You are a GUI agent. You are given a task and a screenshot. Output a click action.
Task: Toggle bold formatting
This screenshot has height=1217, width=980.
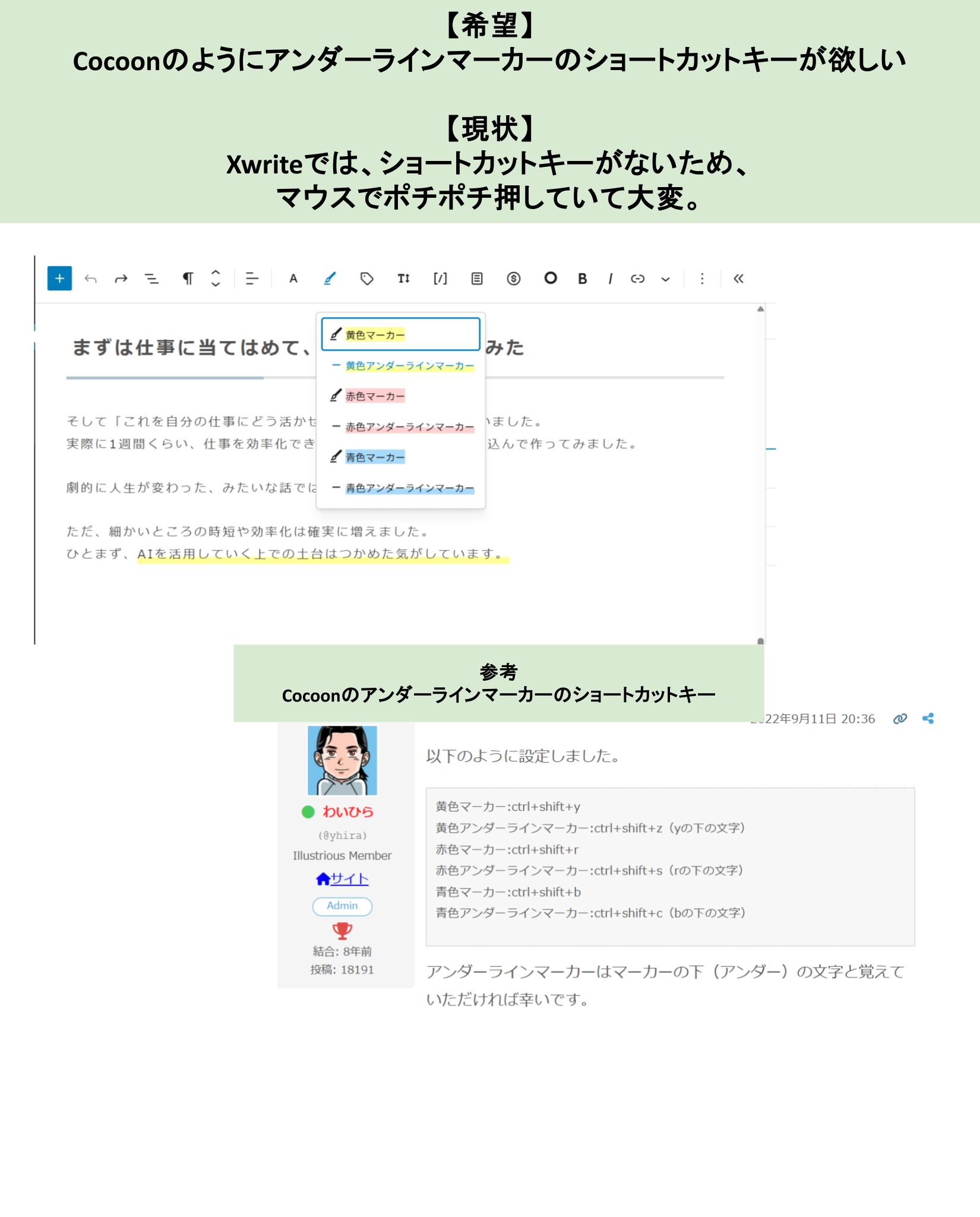coord(583,279)
